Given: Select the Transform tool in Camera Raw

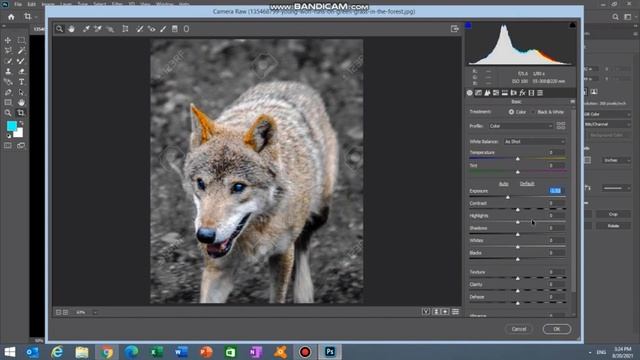Looking at the screenshot, I should coord(125,29).
